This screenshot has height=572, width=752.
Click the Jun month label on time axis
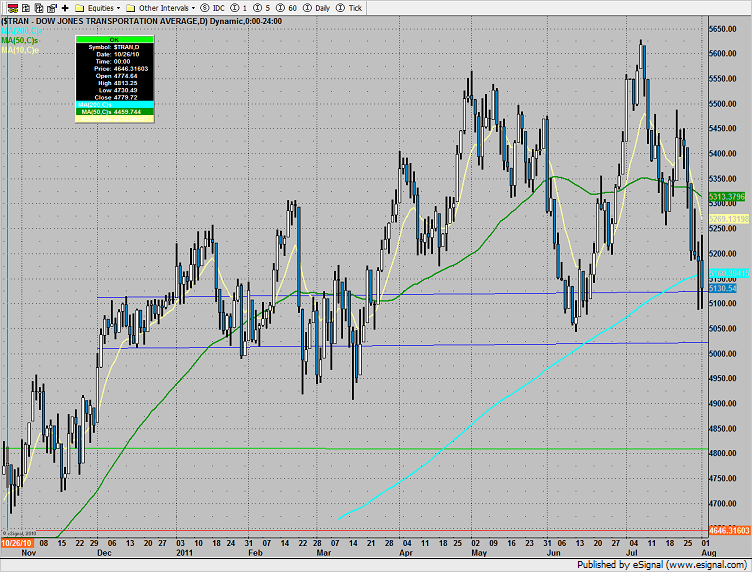[553, 553]
